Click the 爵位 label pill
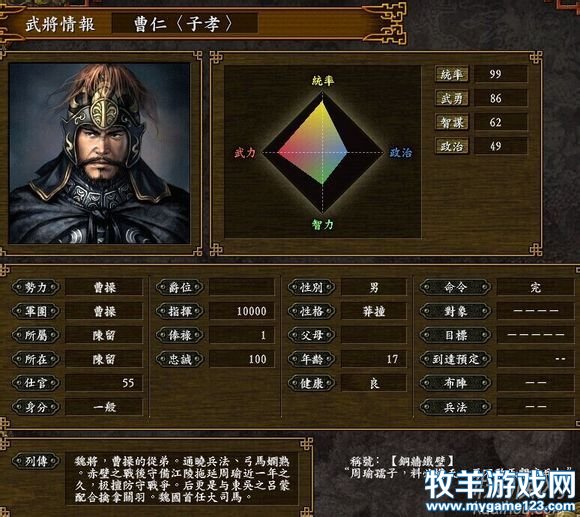 pos(180,287)
